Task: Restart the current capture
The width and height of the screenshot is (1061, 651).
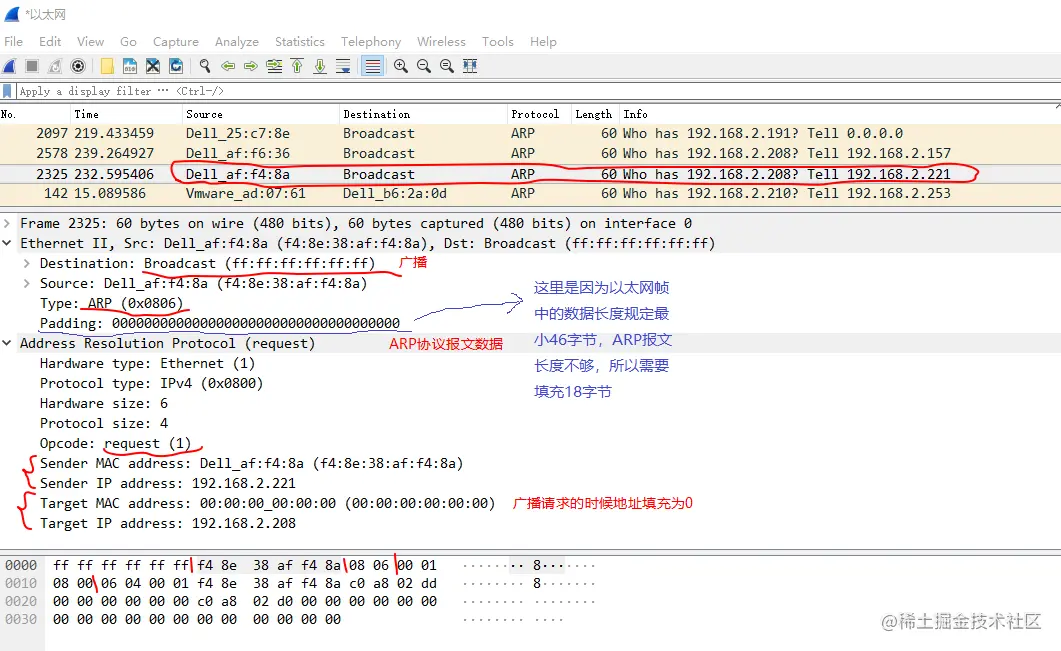Action: (x=55, y=66)
